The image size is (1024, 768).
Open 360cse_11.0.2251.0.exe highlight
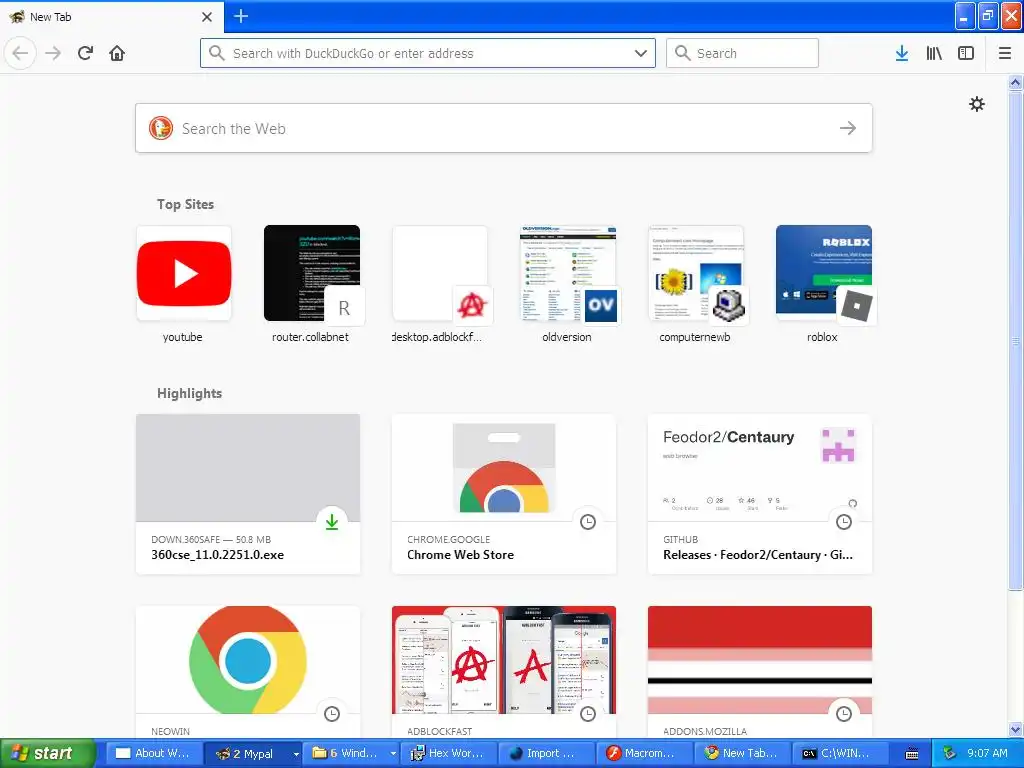tap(248, 494)
